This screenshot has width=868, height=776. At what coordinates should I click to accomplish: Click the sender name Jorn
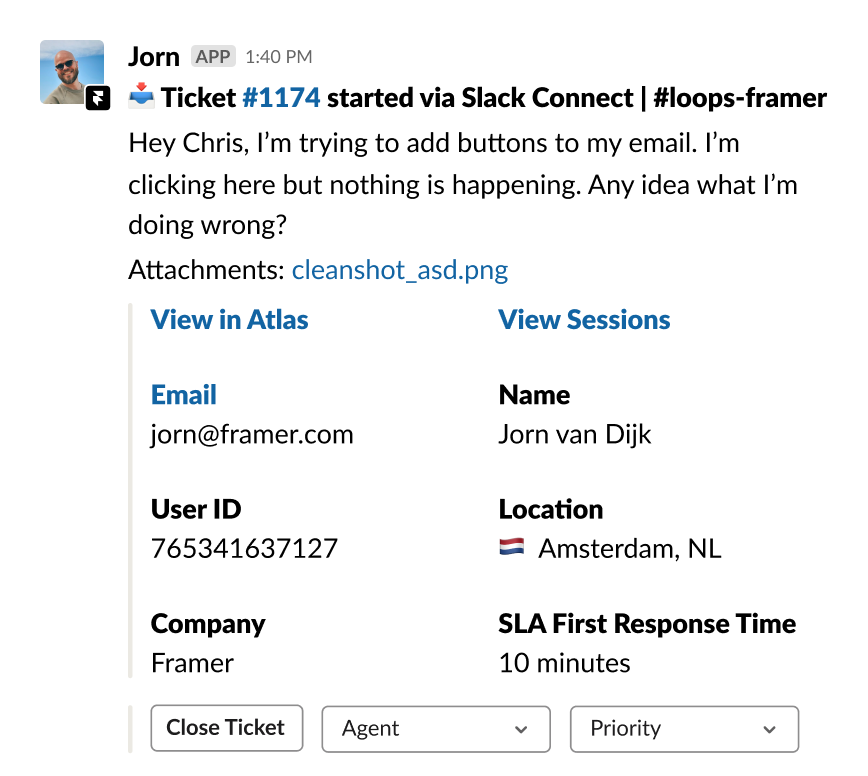154,57
